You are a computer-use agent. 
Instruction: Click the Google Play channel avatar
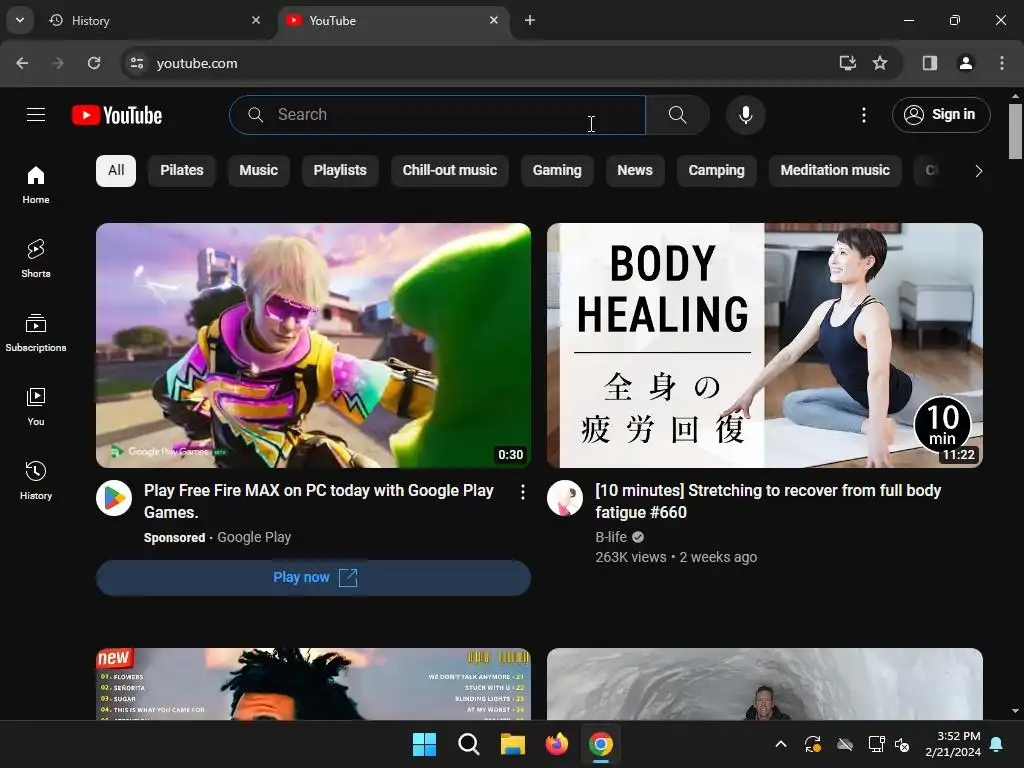click(x=114, y=498)
